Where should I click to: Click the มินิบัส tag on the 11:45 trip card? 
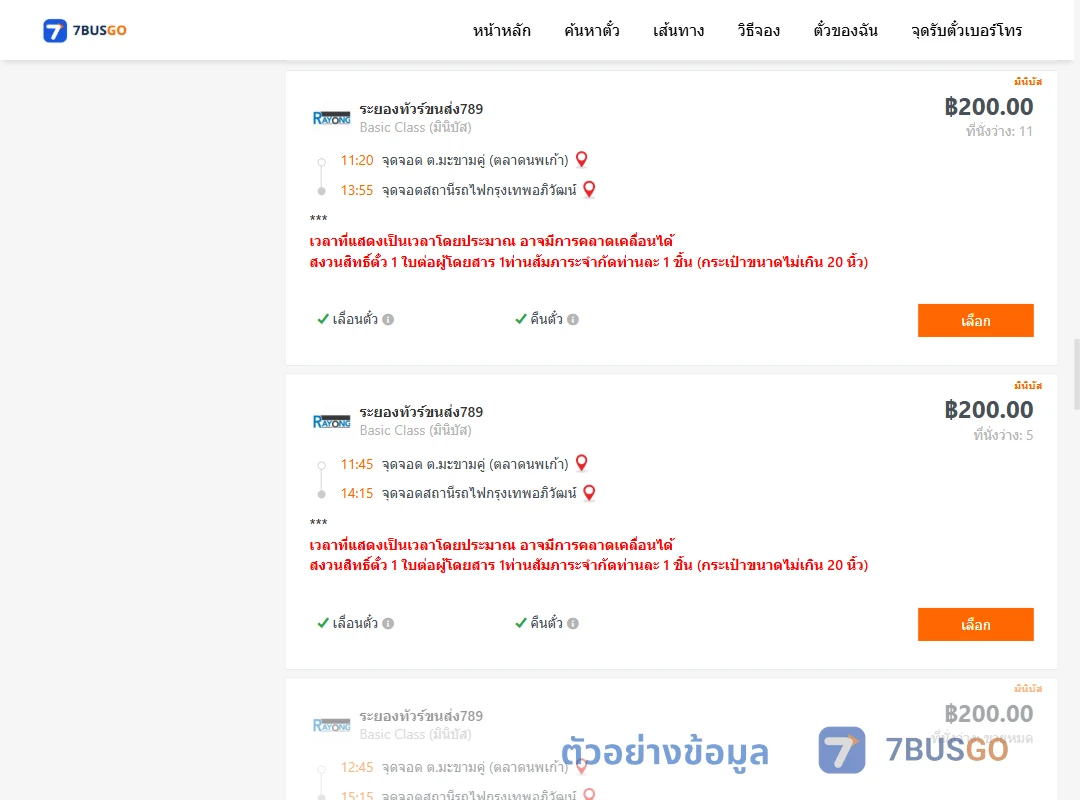point(1028,385)
